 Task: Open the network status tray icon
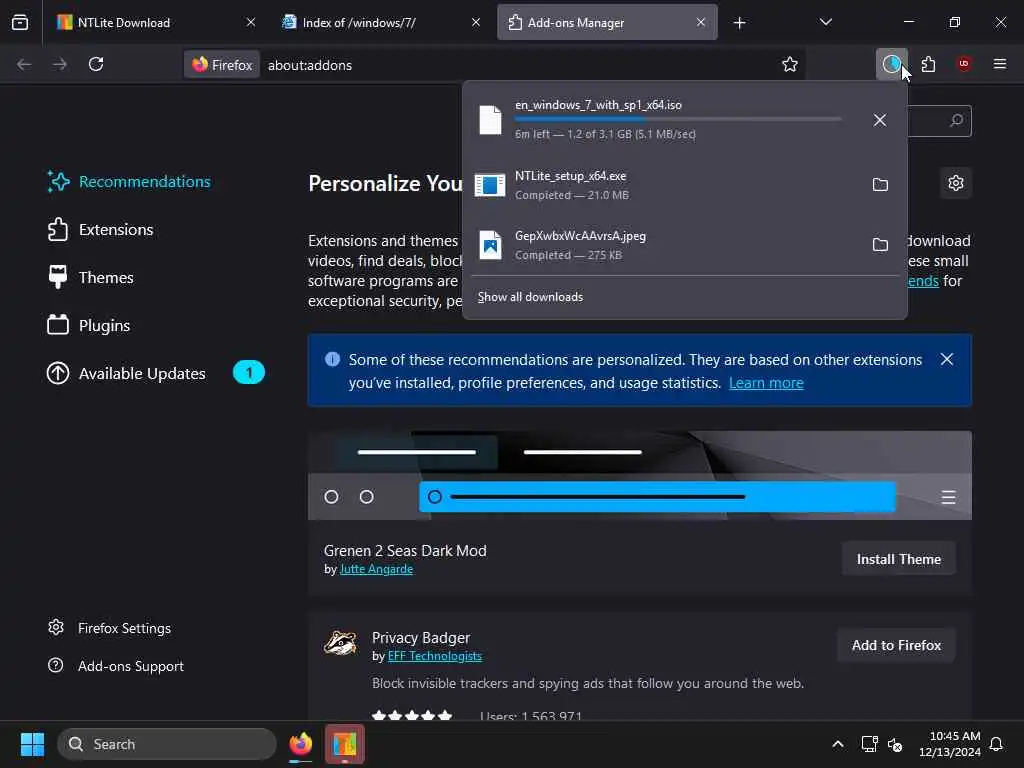[869, 744]
